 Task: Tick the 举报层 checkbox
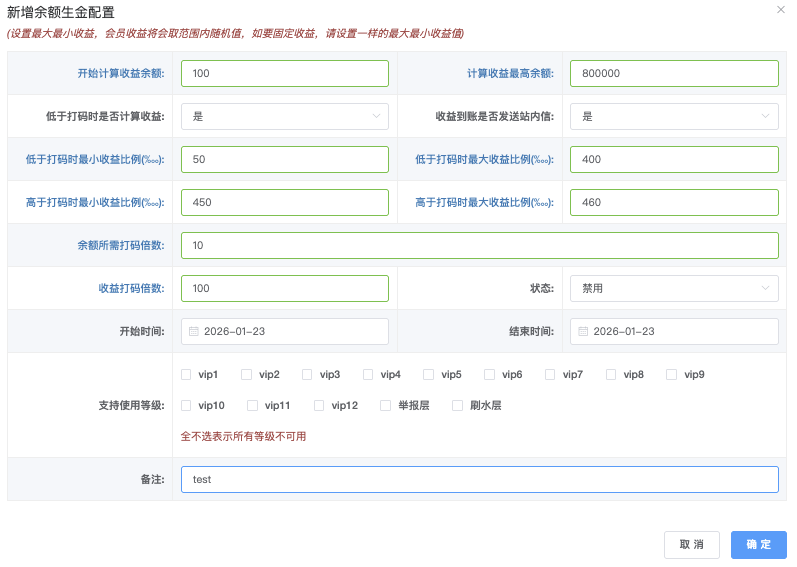pyautogui.click(x=385, y=406)
